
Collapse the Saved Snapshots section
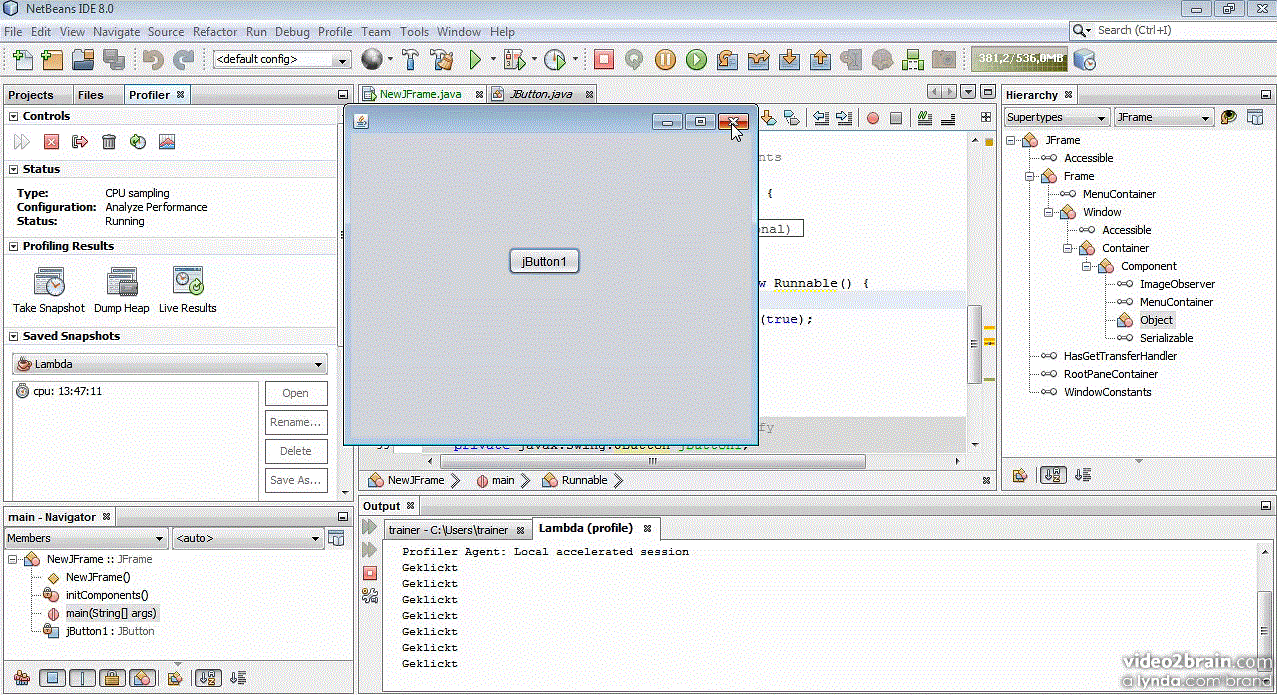coord(14,336)
